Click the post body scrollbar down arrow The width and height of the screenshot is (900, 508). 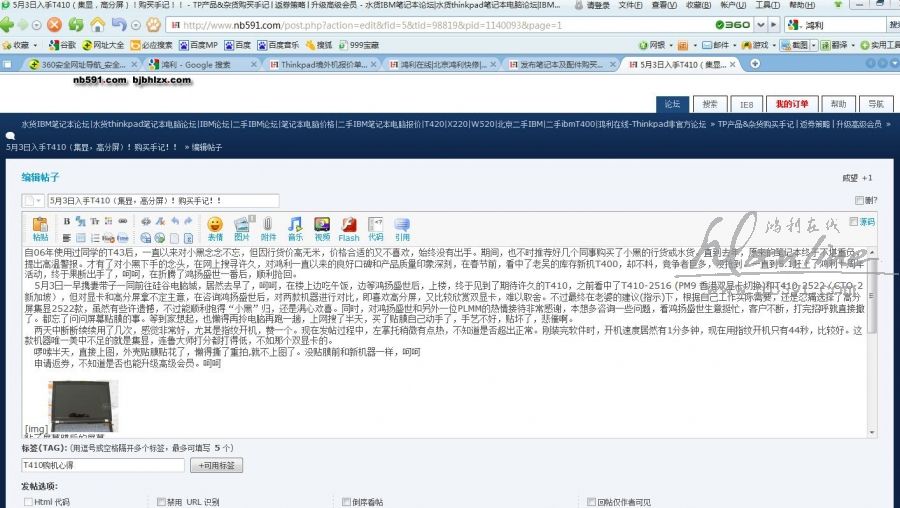(872, 432)
